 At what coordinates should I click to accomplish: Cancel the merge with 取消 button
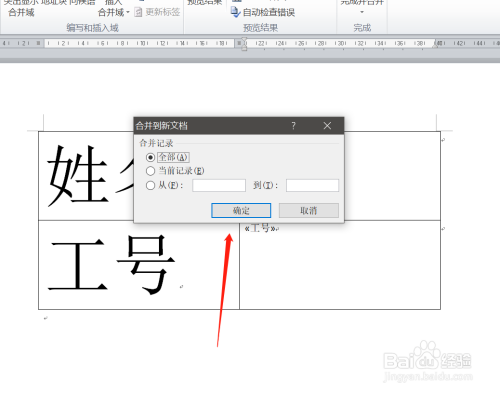309,210
